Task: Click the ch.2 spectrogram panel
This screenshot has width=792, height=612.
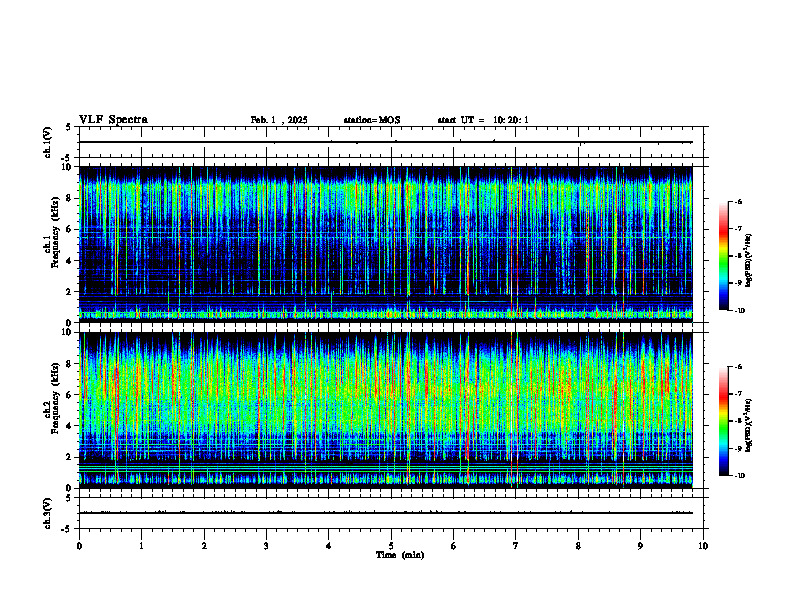Action: click(x=385, y=410)
